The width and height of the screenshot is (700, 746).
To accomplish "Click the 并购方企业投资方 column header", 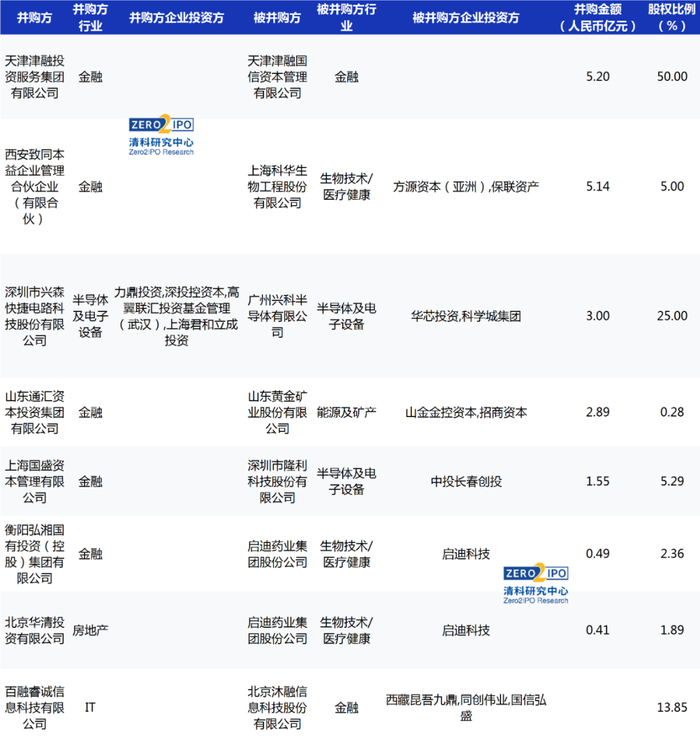I will [x=176, y=18].
